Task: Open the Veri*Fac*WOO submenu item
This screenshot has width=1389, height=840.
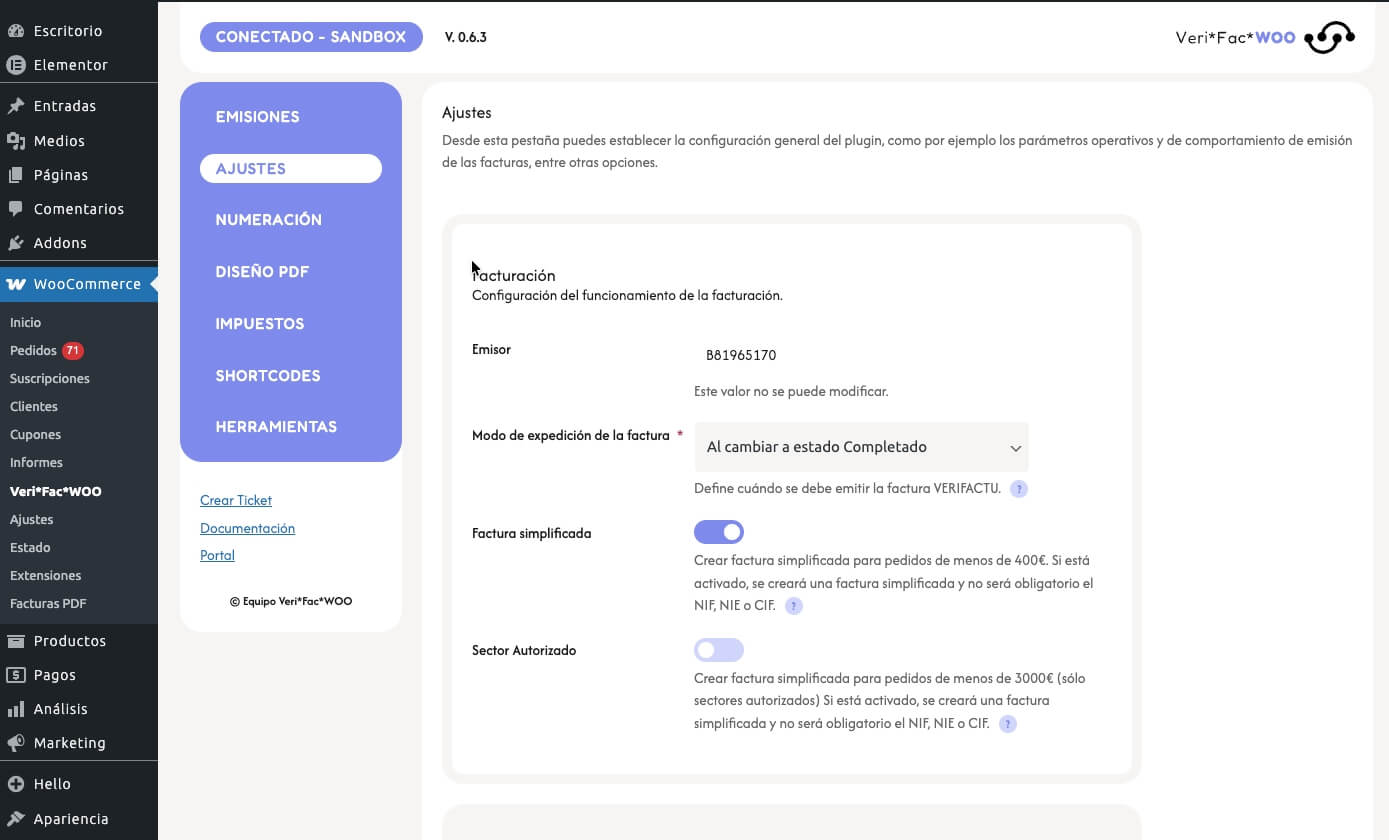Action: click(x=56, y=492)
